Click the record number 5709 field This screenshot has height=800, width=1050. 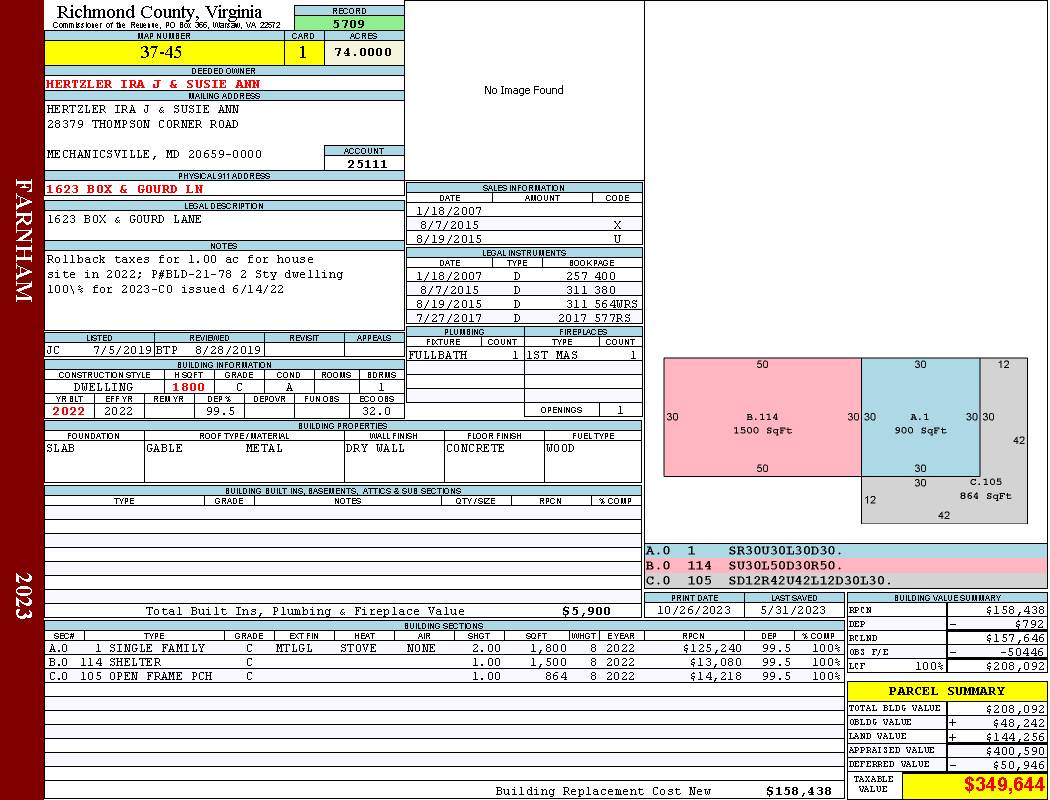click(x=349, y=23)
